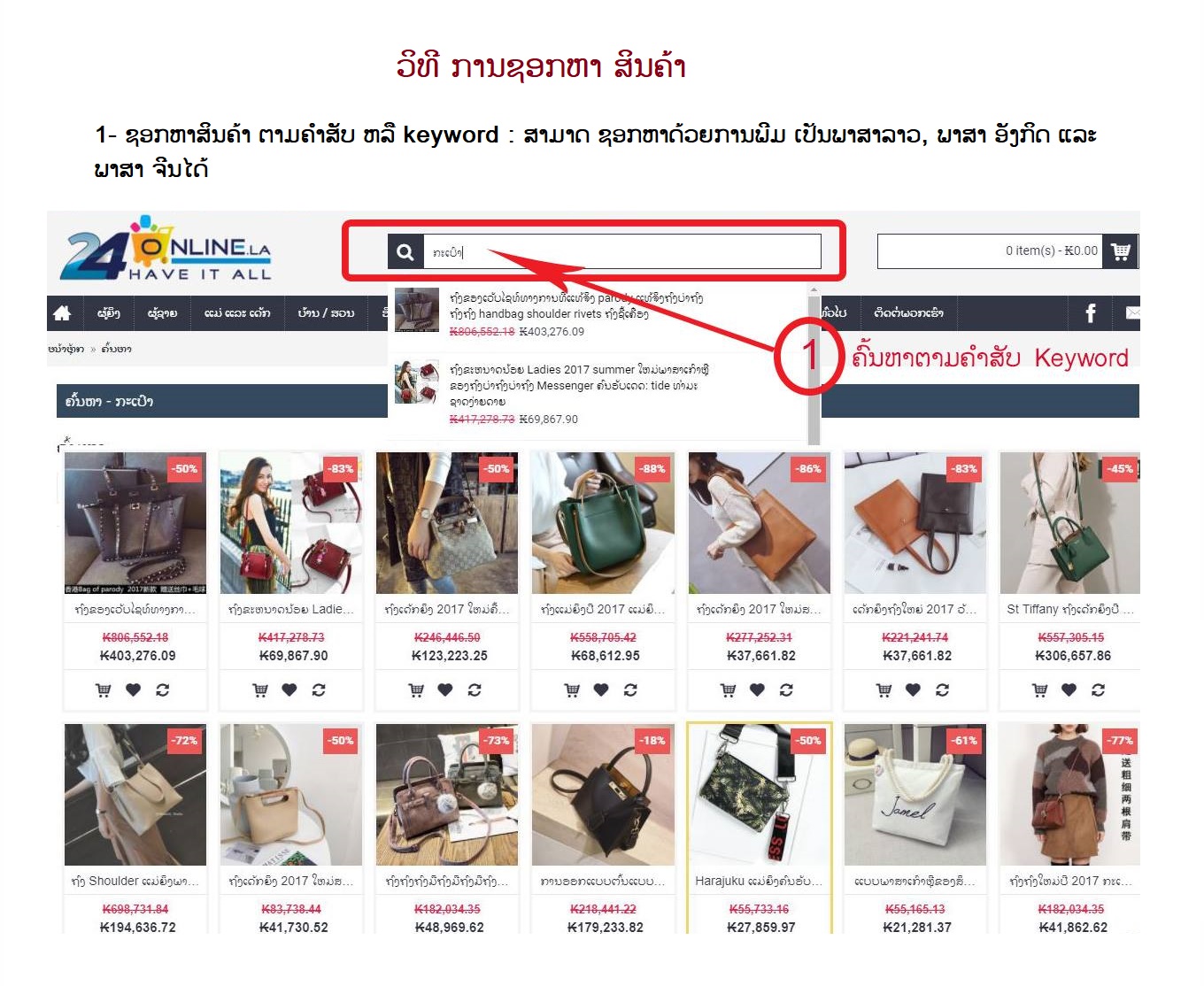Click the search magnifier icon
This screenshot has height=986, width=1204.
[x=405, y=251]
